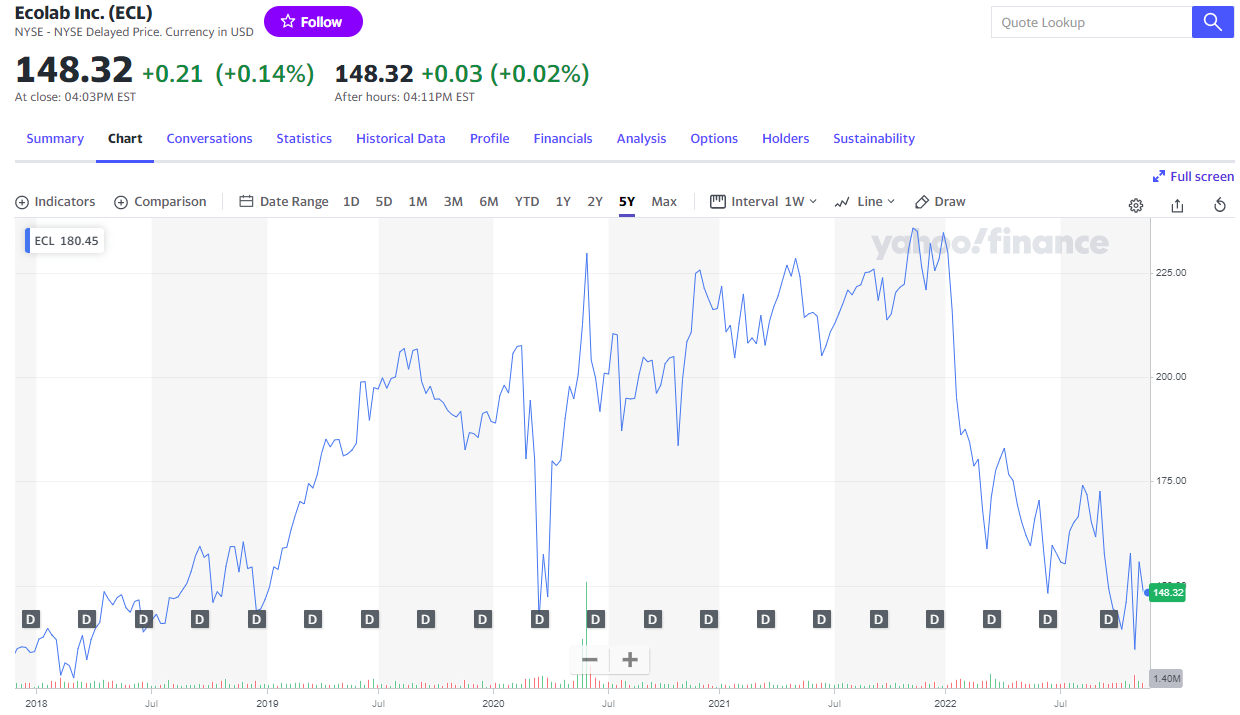Click the green 148.32 price tag
The height and width of the screenshot is (715, 1240).
pyautogui.click(x=1168, y=593)
